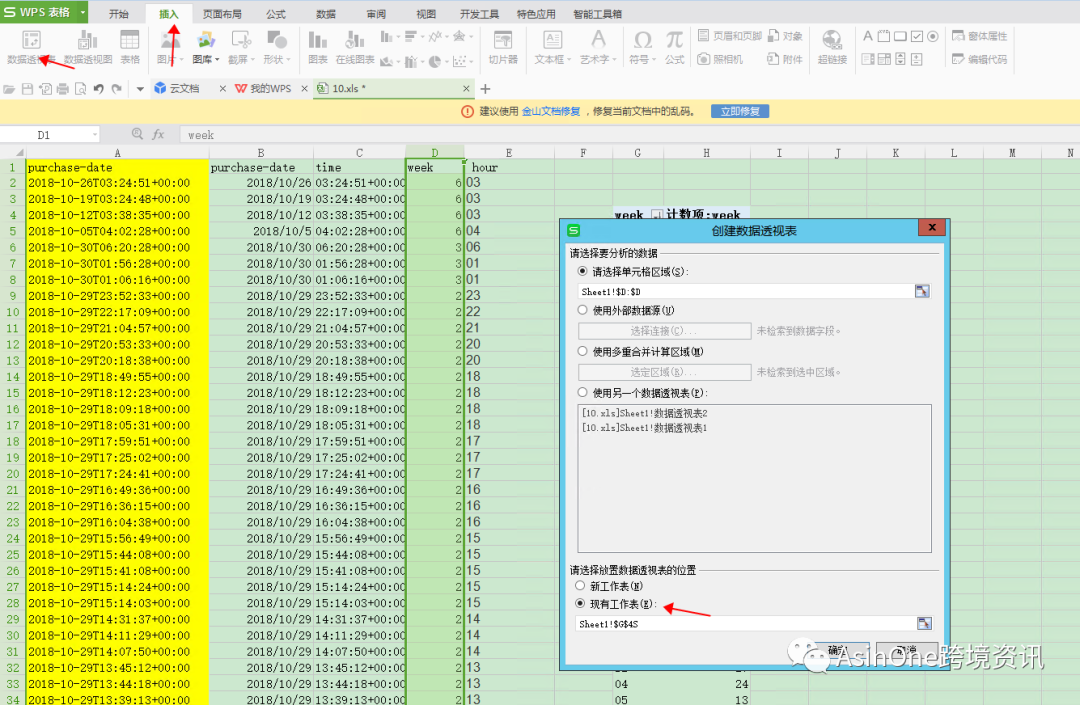Open 窗体属性 form properties

tap(979, 36)
